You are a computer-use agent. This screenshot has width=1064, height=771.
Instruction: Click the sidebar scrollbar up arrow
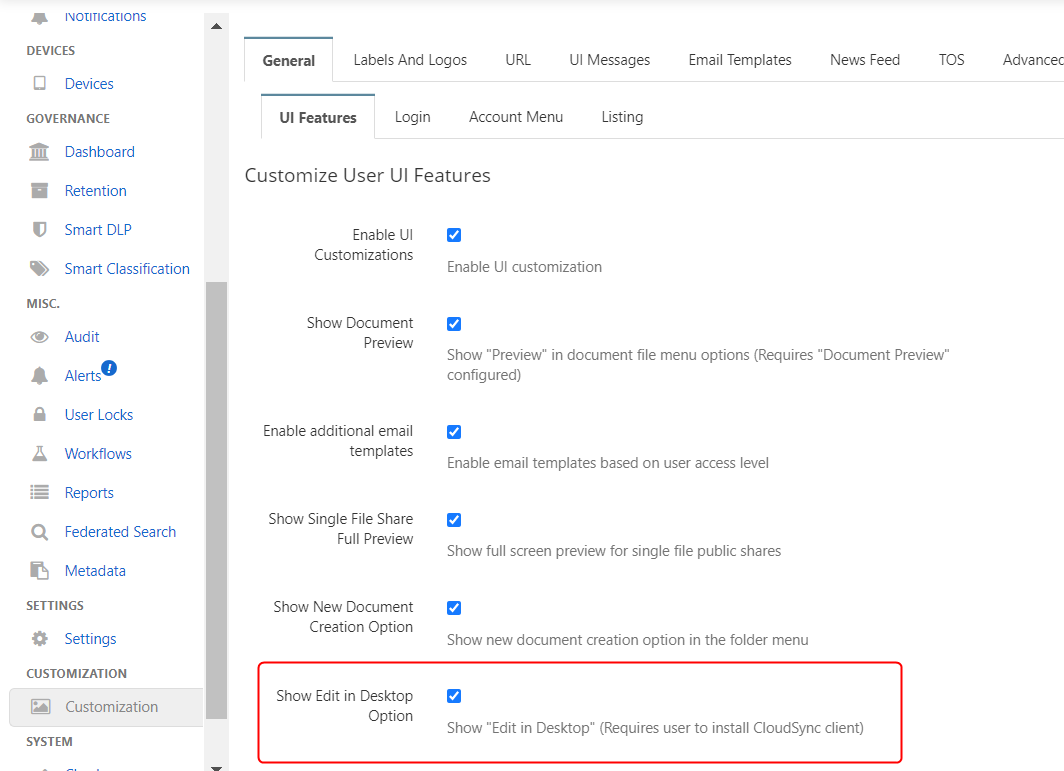216,26
